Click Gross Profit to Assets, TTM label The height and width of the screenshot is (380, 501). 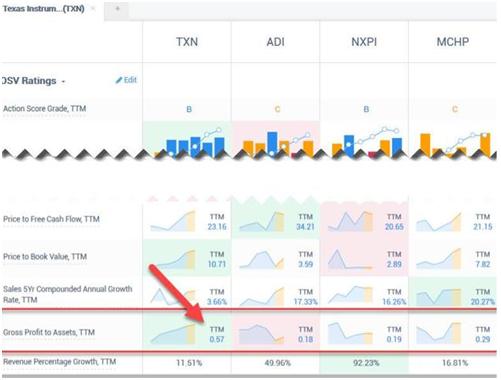coord(49,332)
